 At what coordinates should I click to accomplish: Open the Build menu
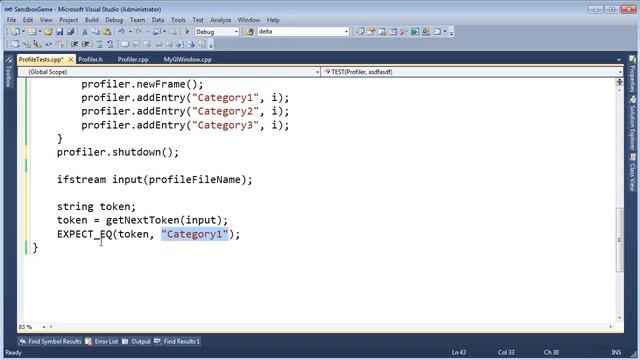(x=91, y=20)
